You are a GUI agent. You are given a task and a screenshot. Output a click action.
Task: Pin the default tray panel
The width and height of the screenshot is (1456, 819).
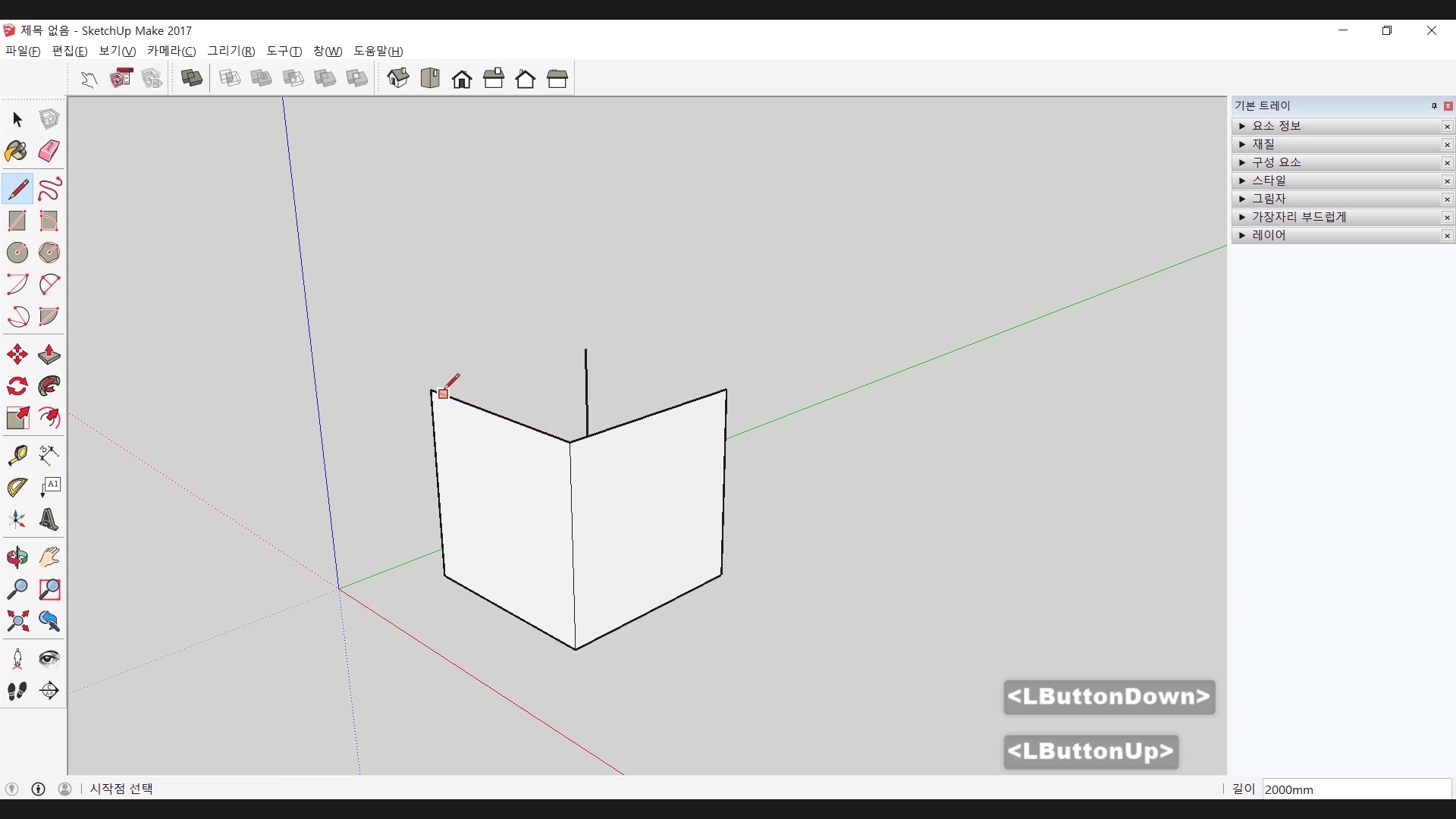[1433, 106]
